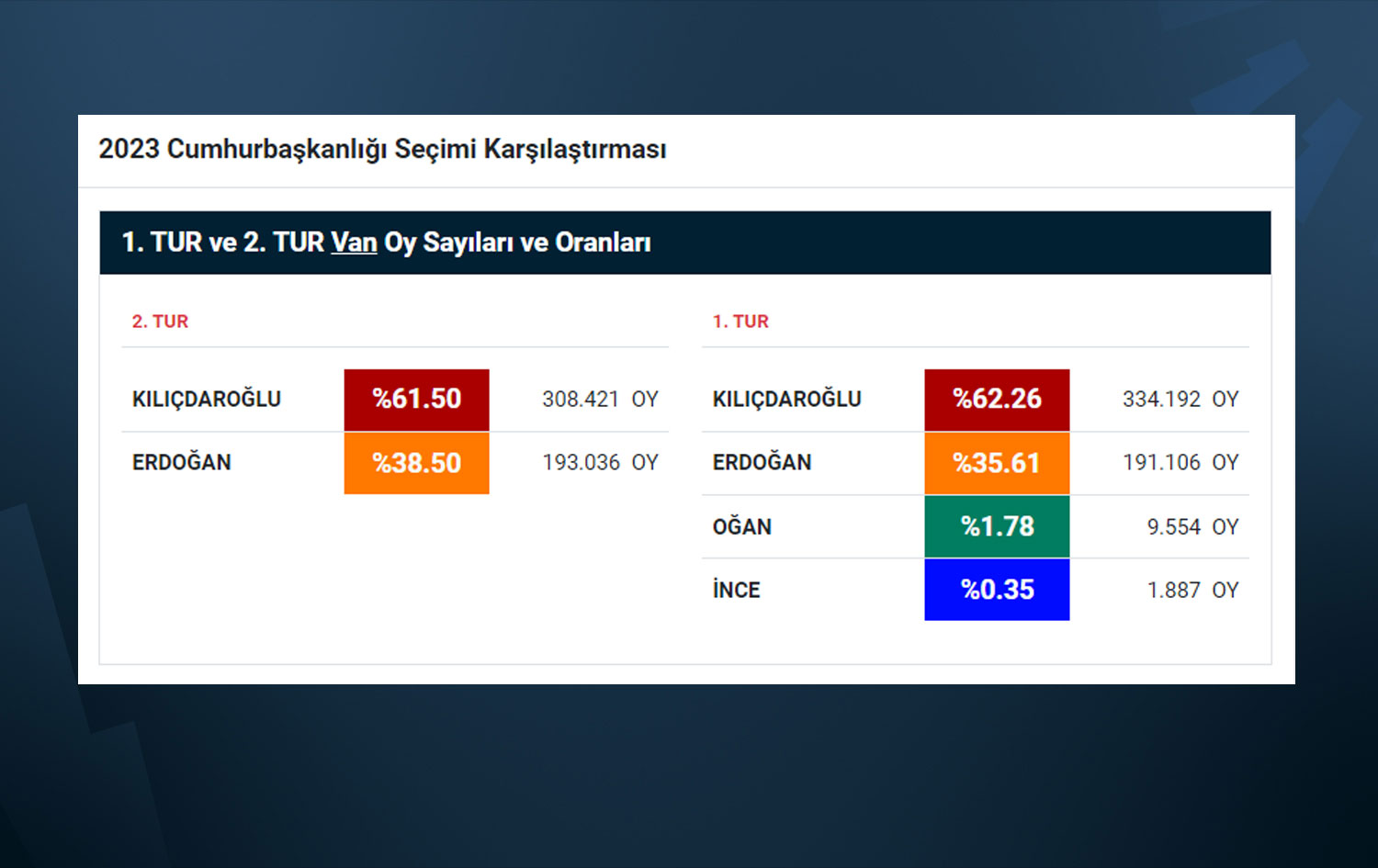
Task: Click ERDOĞAN name beside %35.61
Action: (x=762, y=463)
